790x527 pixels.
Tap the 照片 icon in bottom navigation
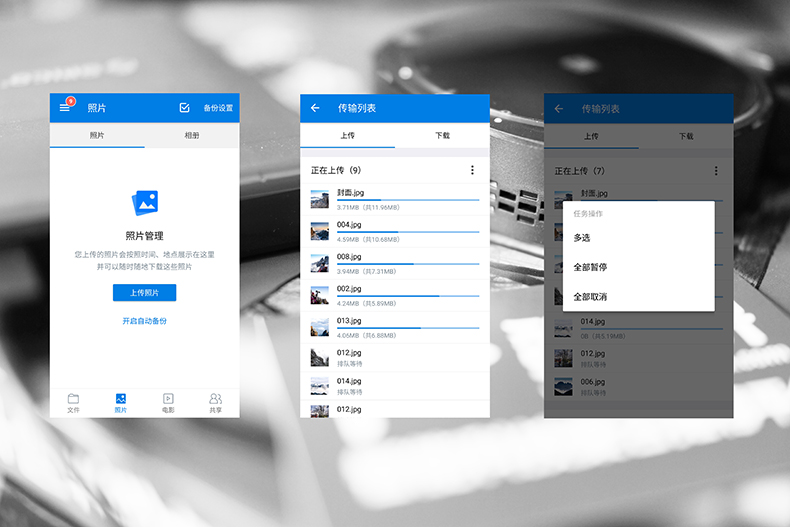121,403
